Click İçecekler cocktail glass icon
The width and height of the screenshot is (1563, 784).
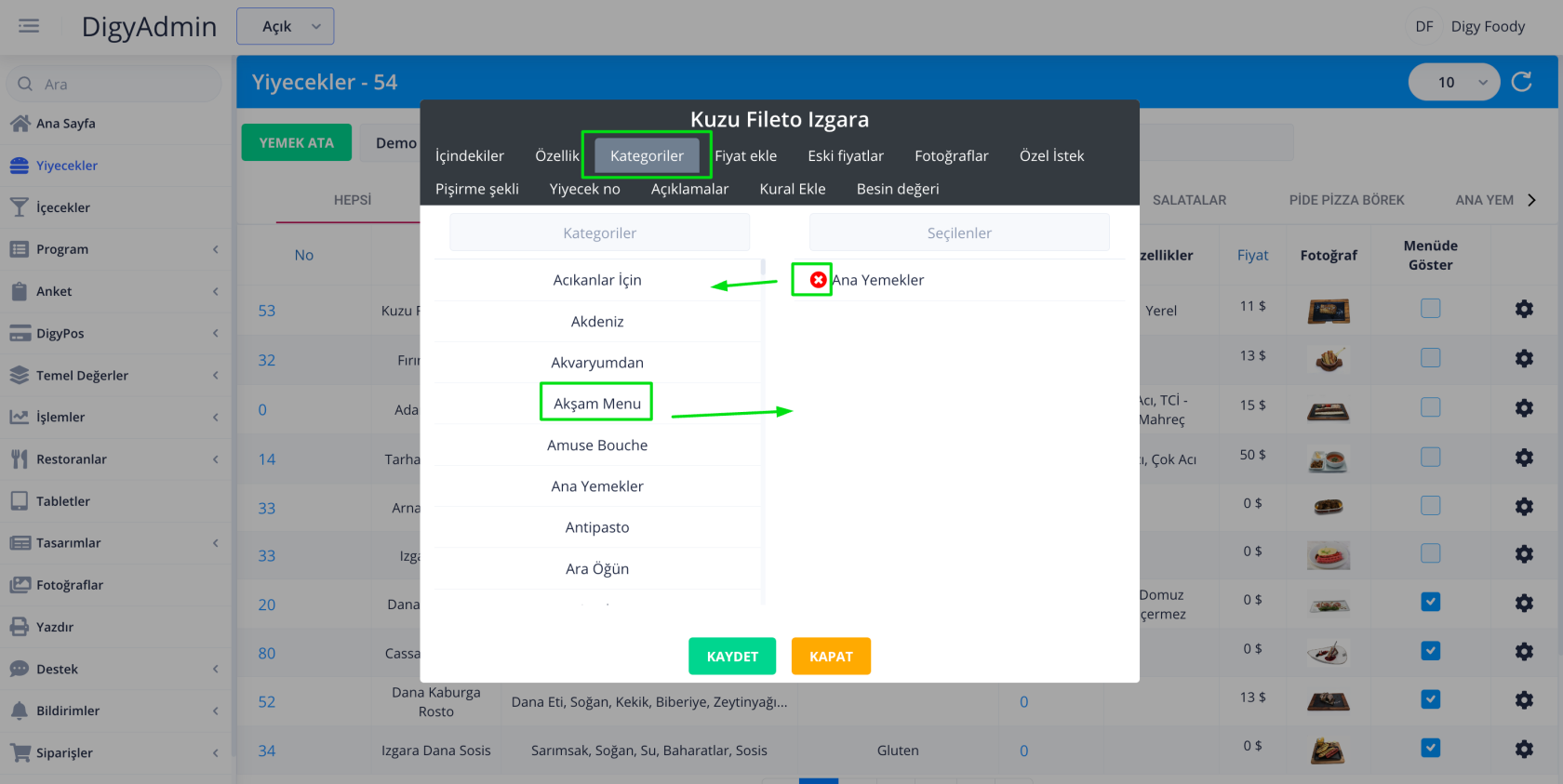(x=20, y=207)
